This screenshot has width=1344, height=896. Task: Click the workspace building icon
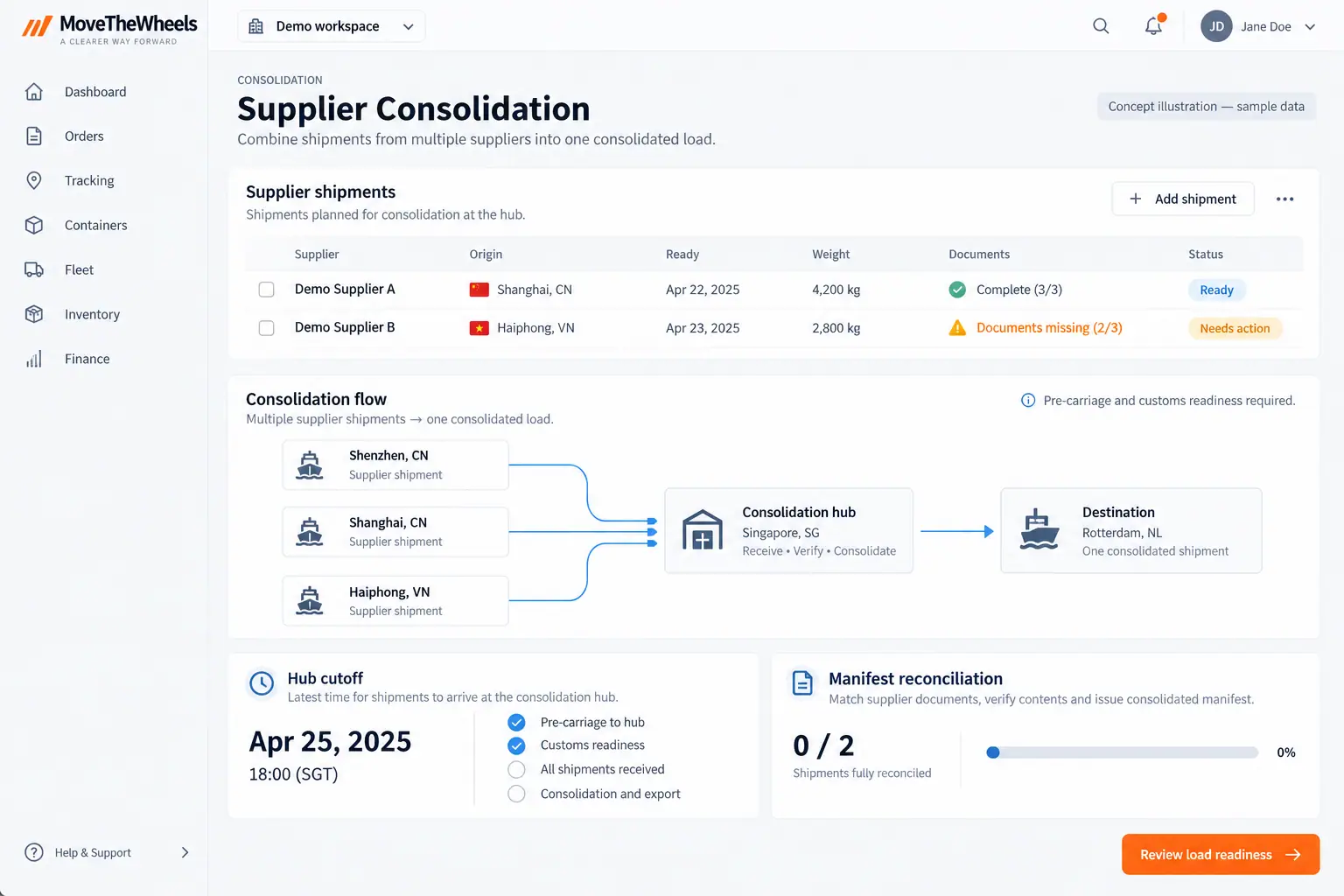pyautogui.click(x=256, y=26)
